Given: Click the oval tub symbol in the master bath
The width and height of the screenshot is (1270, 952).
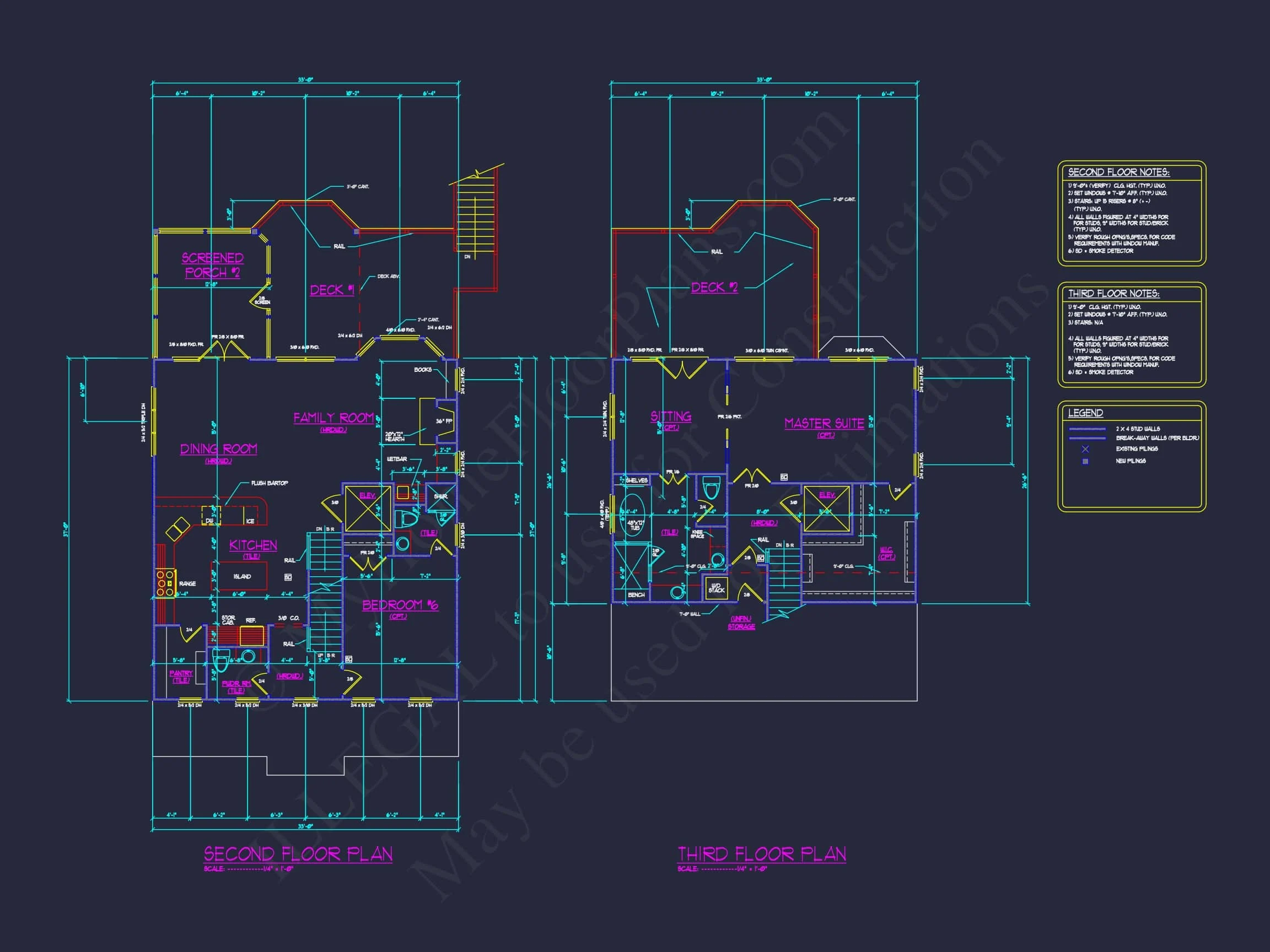Looking at the screenshot, I should [x=633, y=515].
